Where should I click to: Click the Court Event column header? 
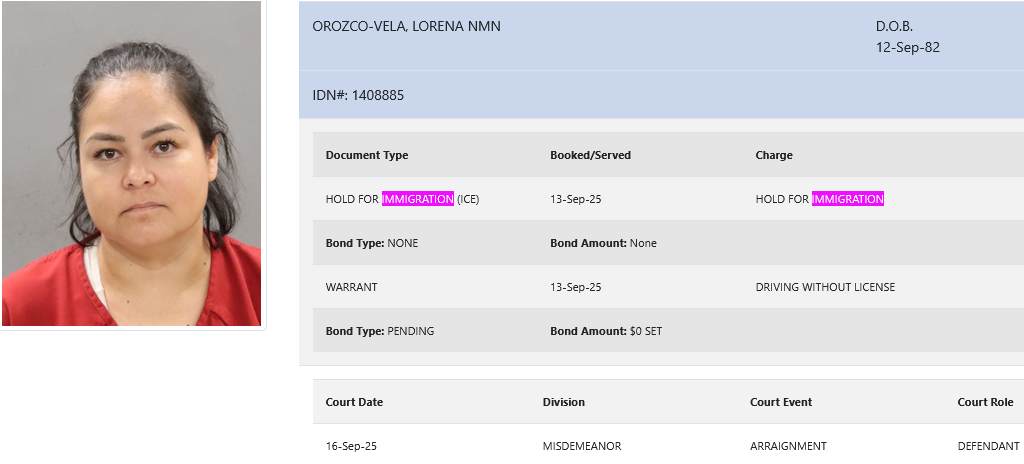tap(781, 403)
